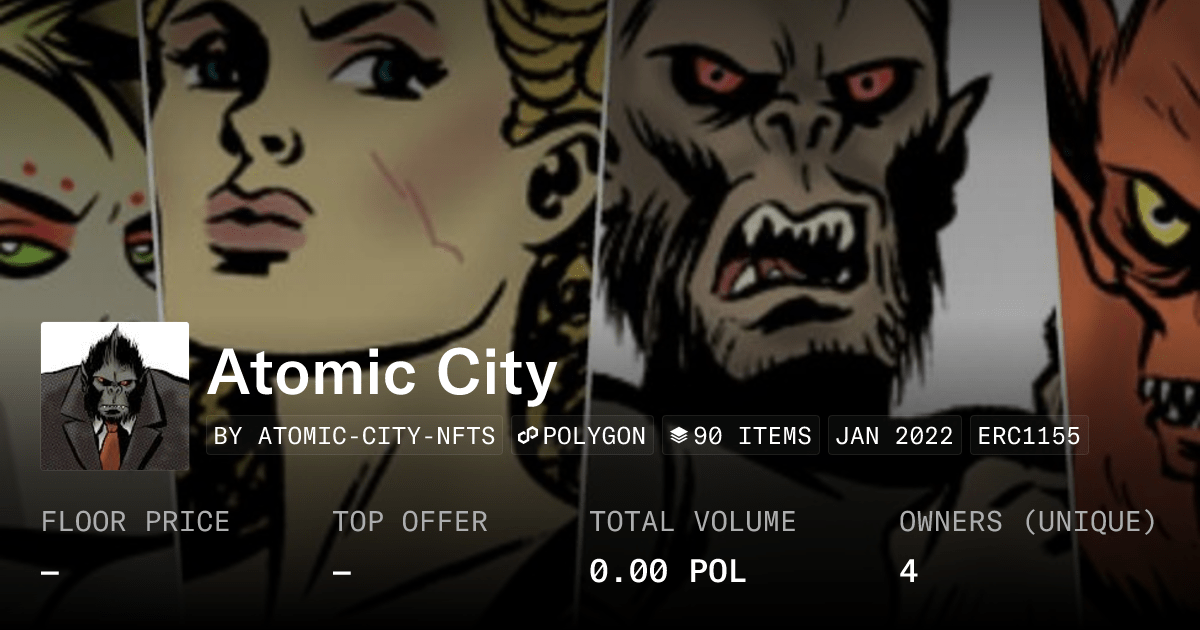Click the OWNERS (UNIQUE) label
The width and height of the screenshot is (1200, 630).
click(x=1028, y=522)
